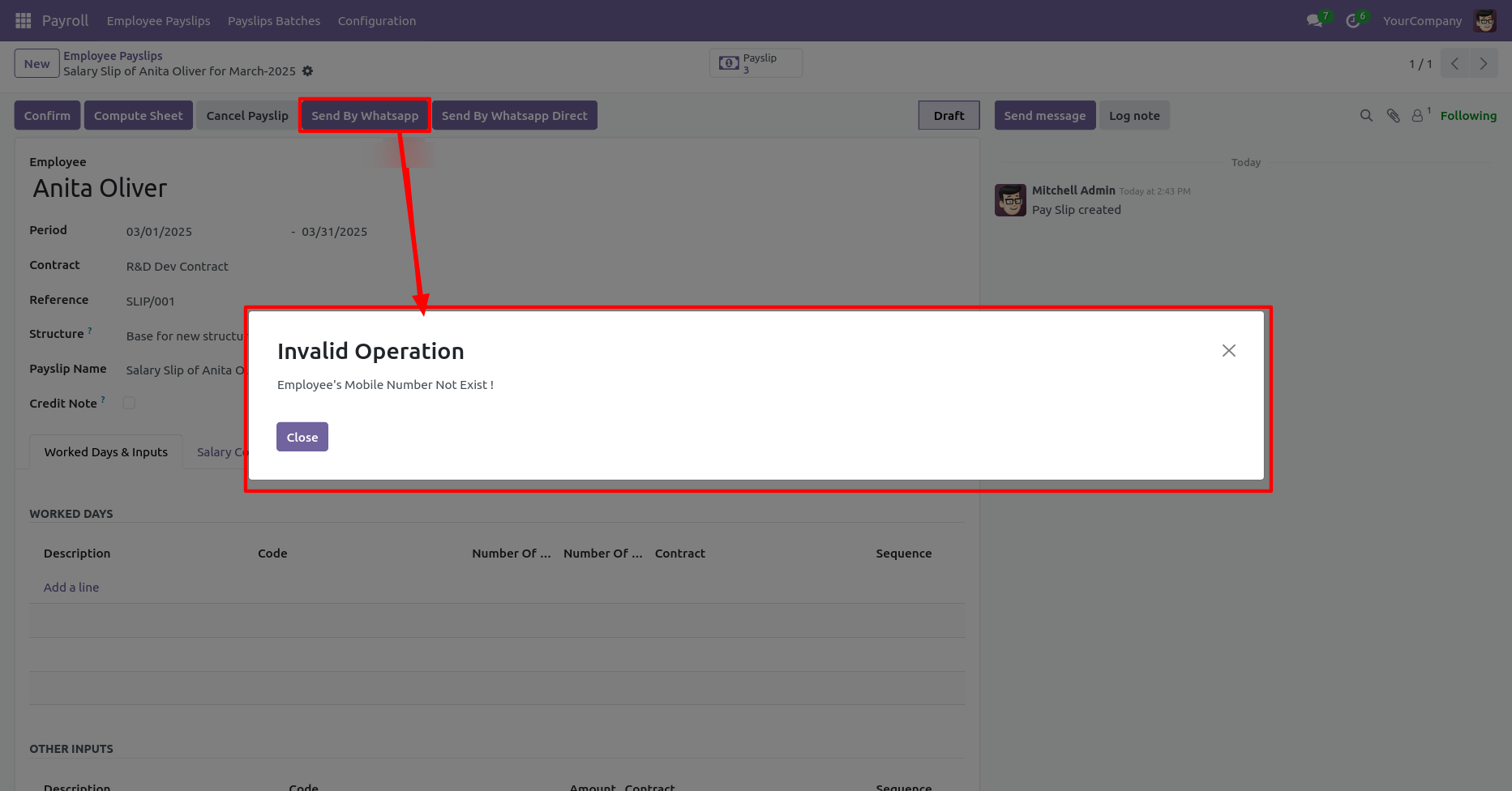Click the Compute Sheet button

[139, 115]
